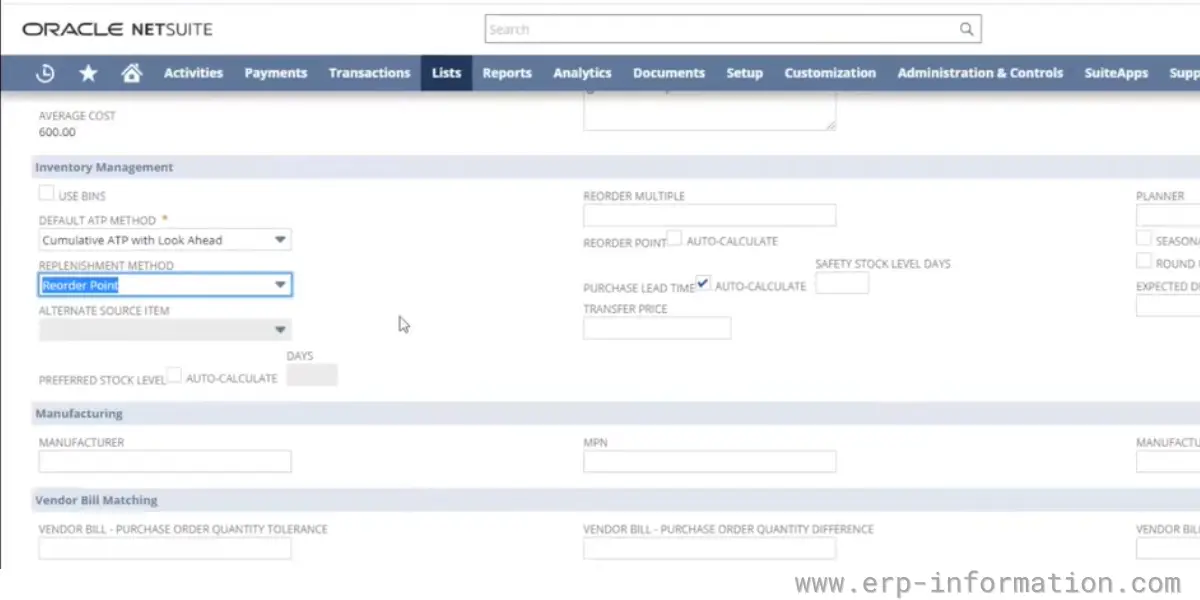
Task: Click the Oracle NetSuite logo
Action: click(x=117, y=29)
